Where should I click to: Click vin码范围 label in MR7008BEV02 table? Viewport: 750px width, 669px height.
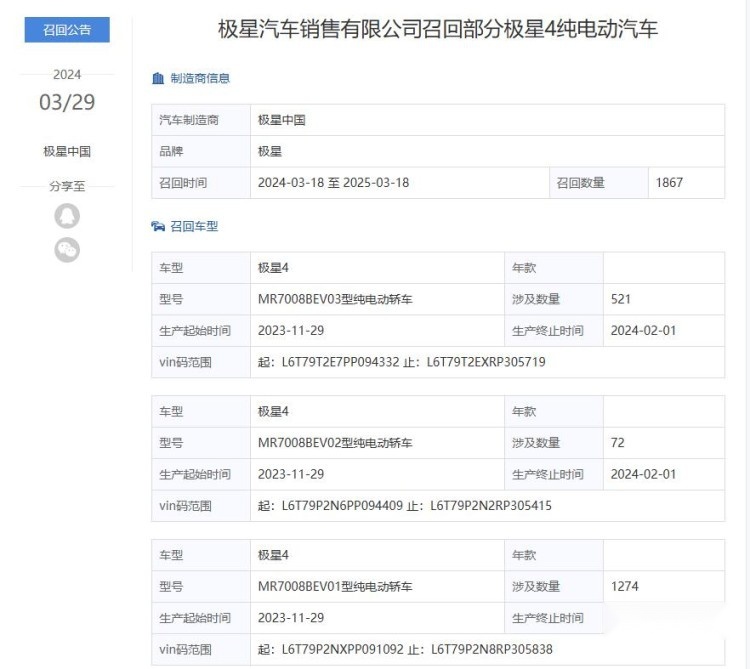click(x=186, y=506)
